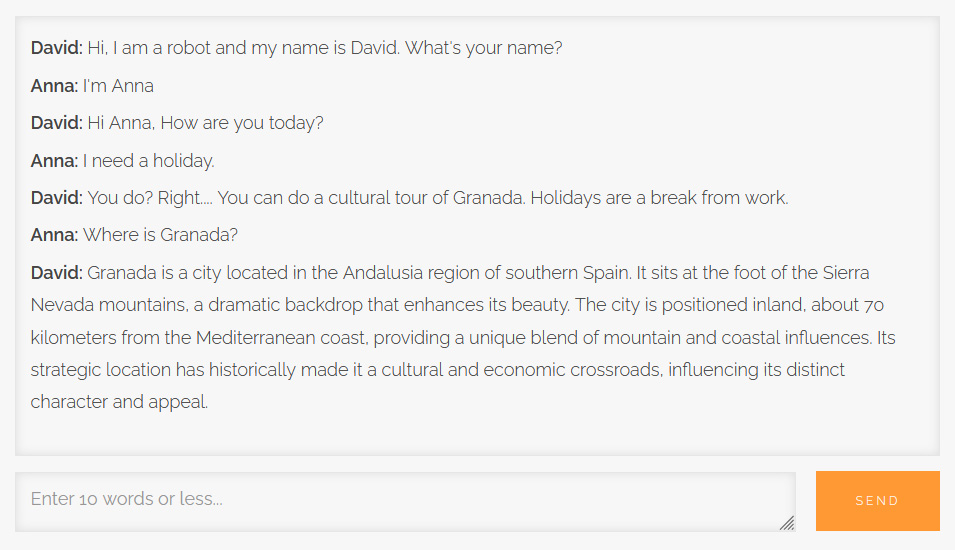This screenshot has height=550, width=955.
Task: Click the "David:" name before "Hi Anna"
Action: (56, 123)
